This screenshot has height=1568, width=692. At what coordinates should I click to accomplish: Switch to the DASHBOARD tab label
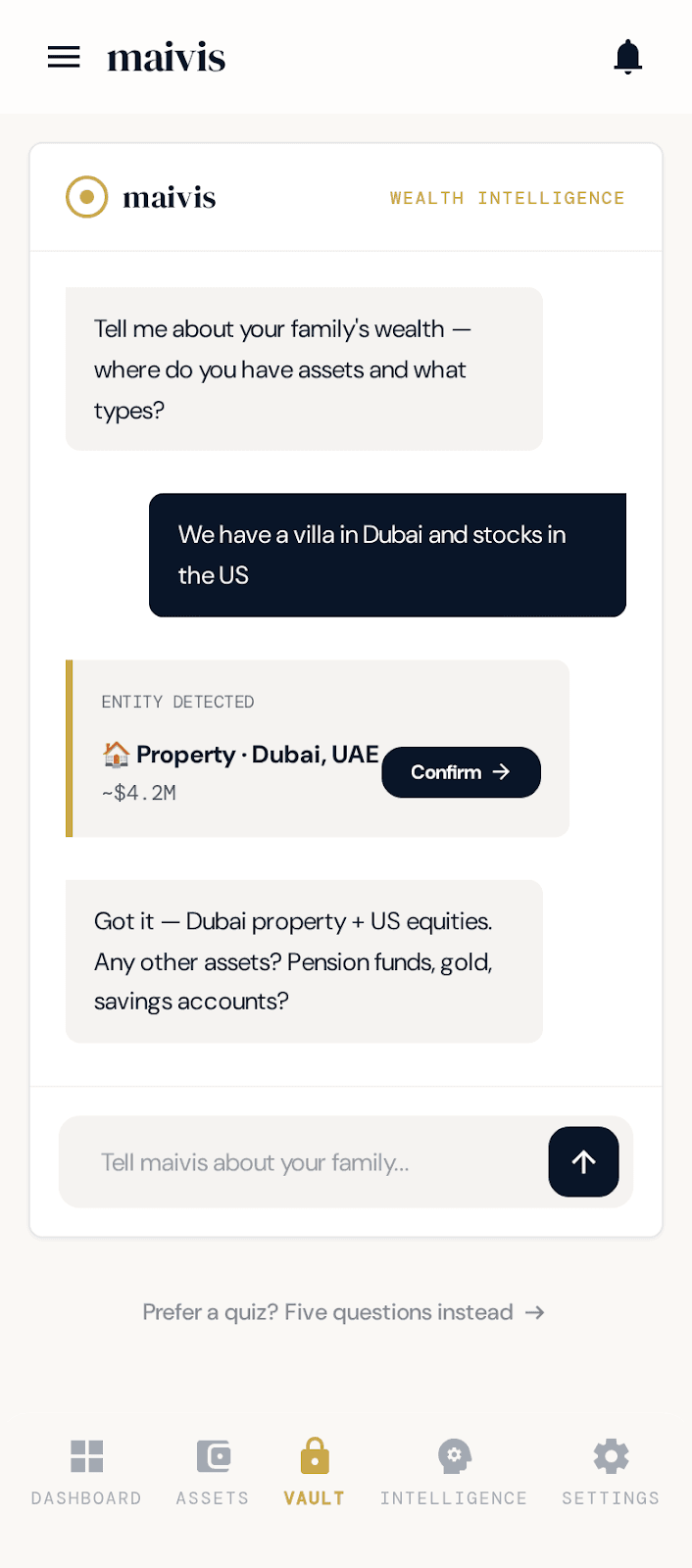coord(86,1497)
